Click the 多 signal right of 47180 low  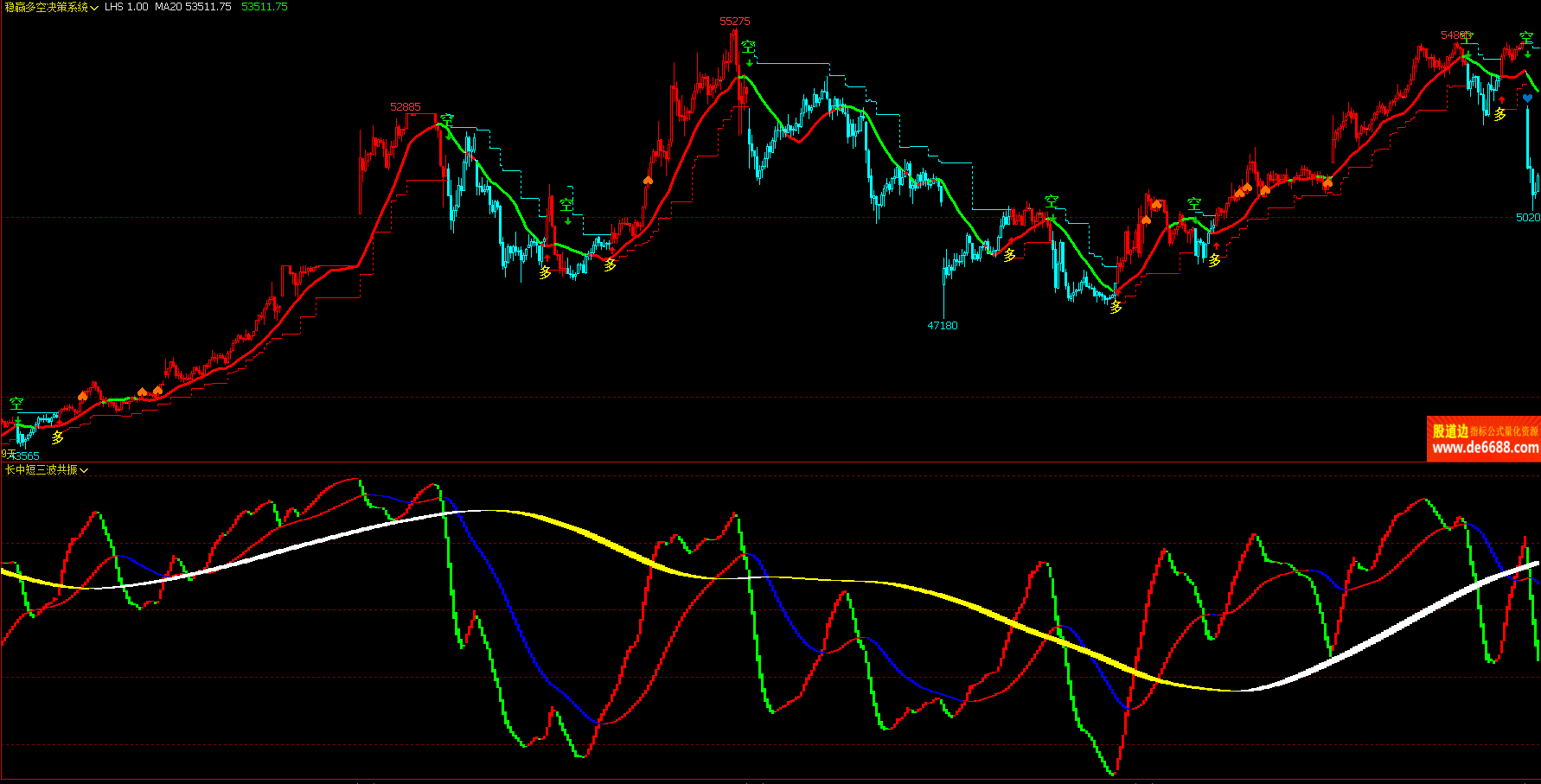1008,255
